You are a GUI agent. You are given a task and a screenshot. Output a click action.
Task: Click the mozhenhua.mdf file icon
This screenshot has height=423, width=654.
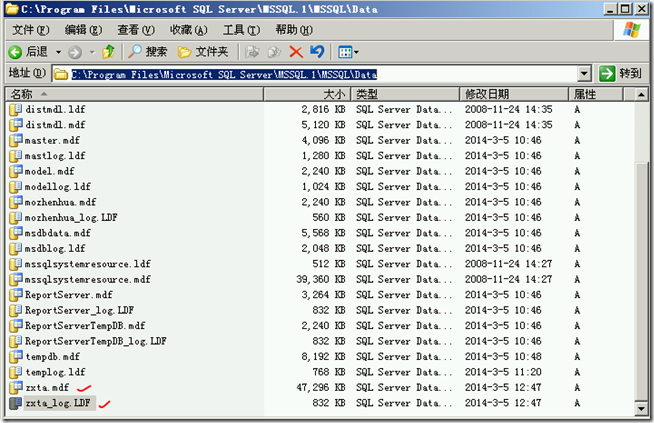[16, 202]
